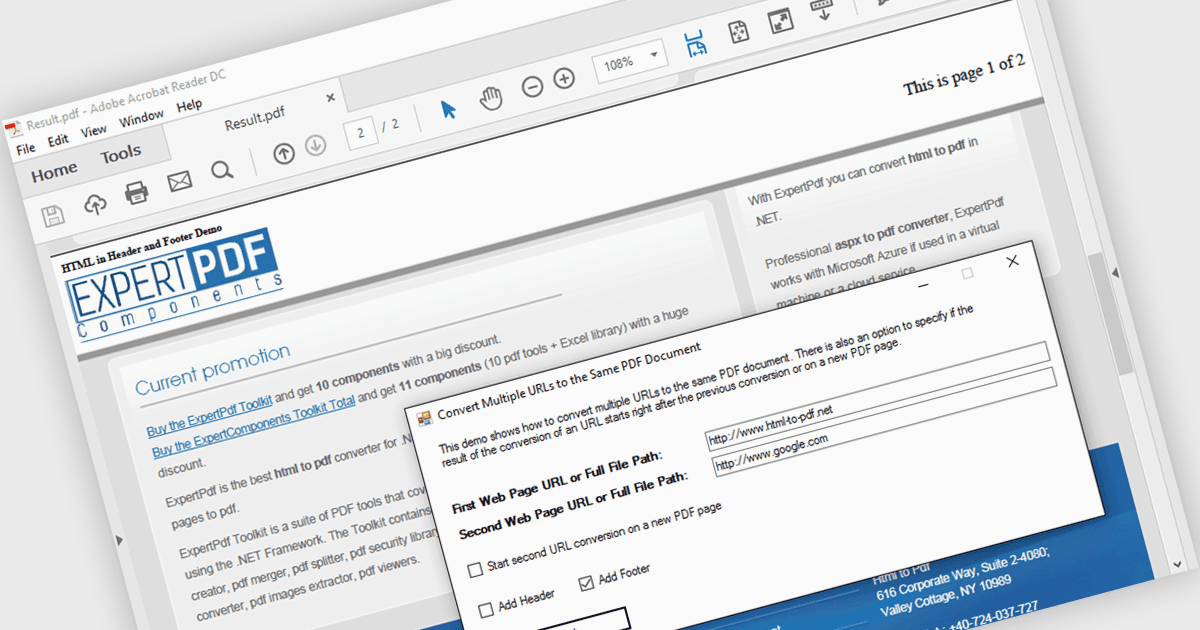The image size is (1200, 630).
Task: Open the Window menu
Action: (x=142, y=117)
